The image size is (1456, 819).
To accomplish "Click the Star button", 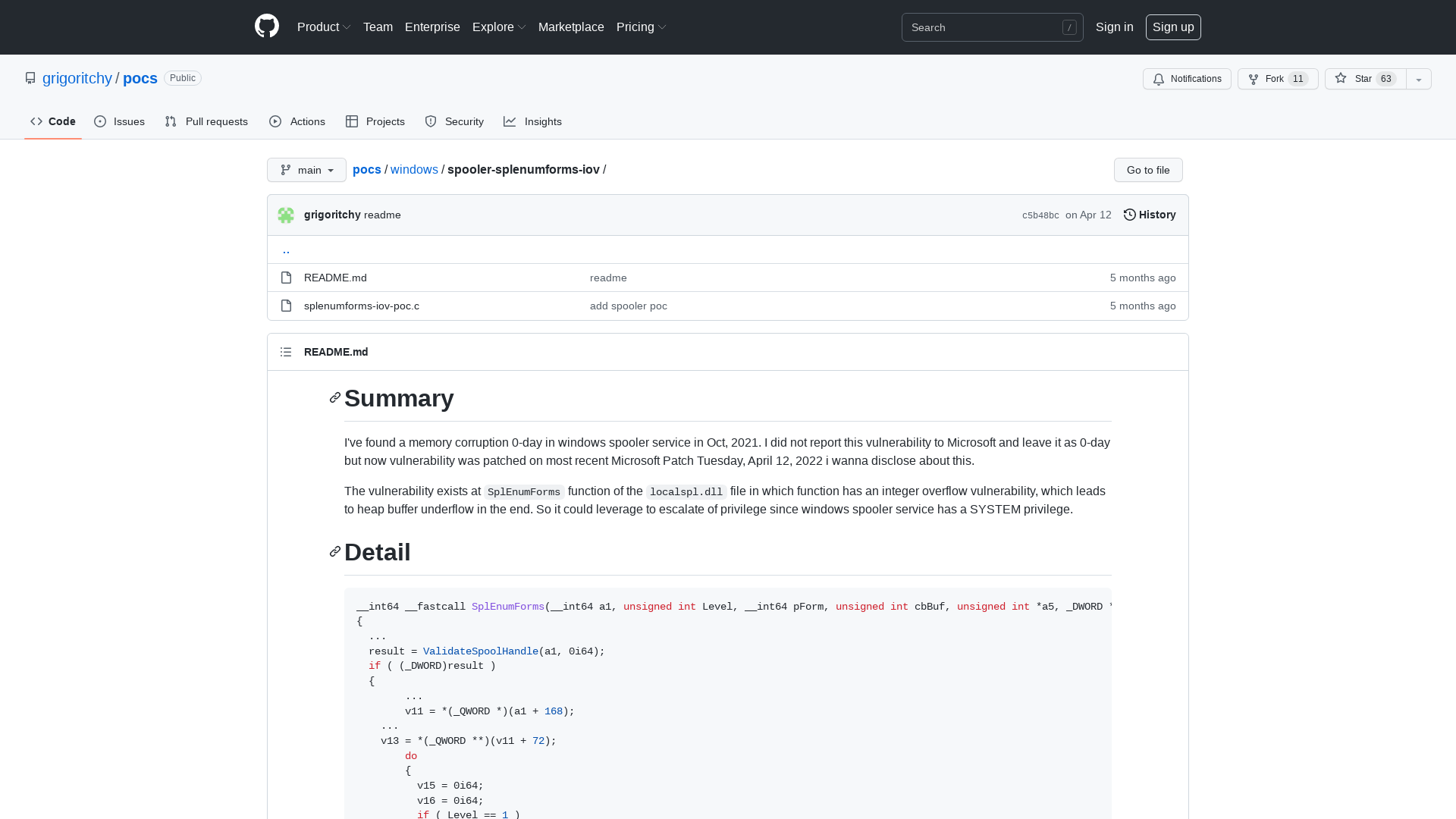I will (x=1366, y=79).
